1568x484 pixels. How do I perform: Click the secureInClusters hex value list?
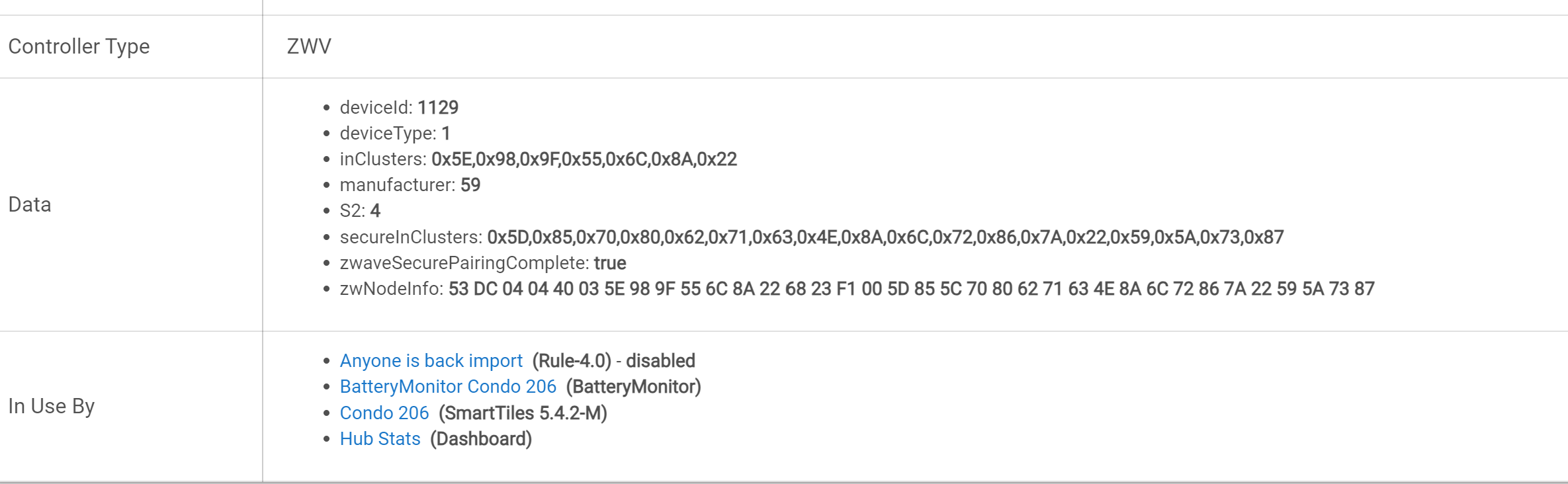pyautogui.click(x=885, y=237)
